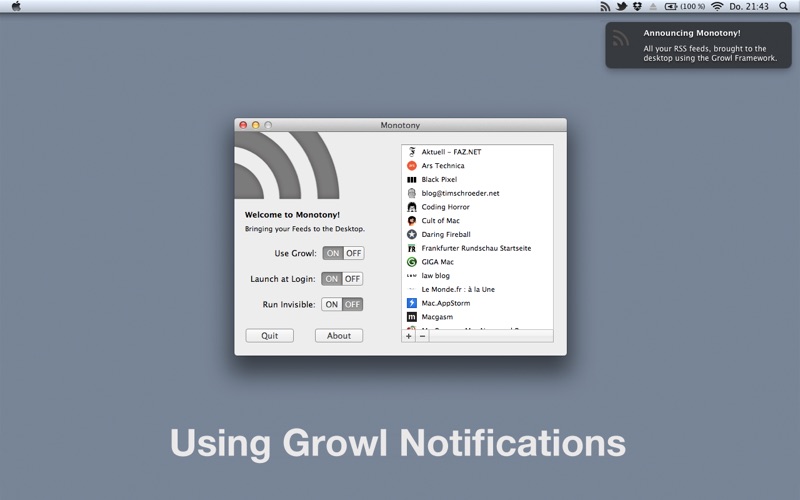Click the eject icon in menu bar
Screen dimensions: 800x500
click(x=653, y=7)
